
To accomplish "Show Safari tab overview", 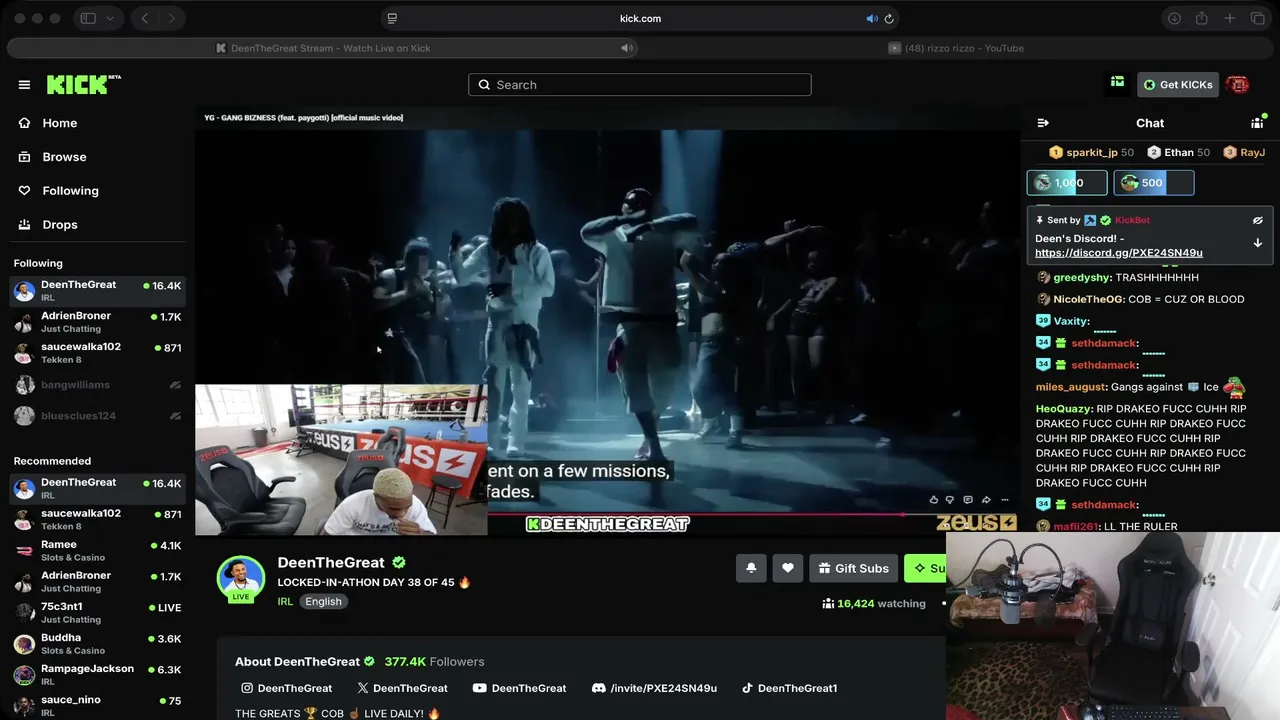I will (x=1258, y=18).
